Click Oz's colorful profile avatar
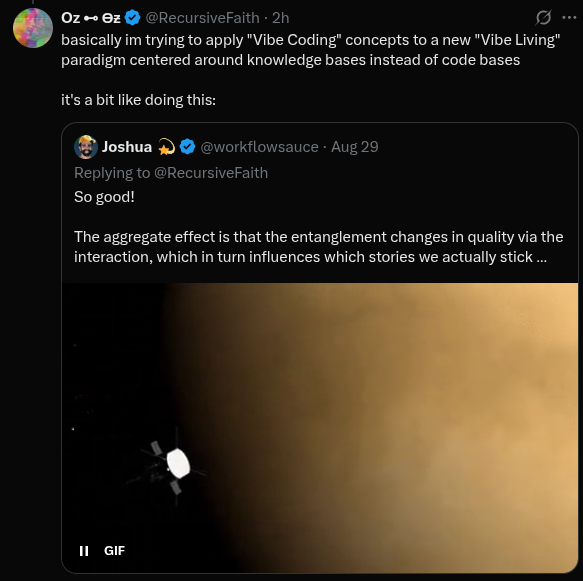The width and height of the screenshot is (583, 581). coord(33,28)
